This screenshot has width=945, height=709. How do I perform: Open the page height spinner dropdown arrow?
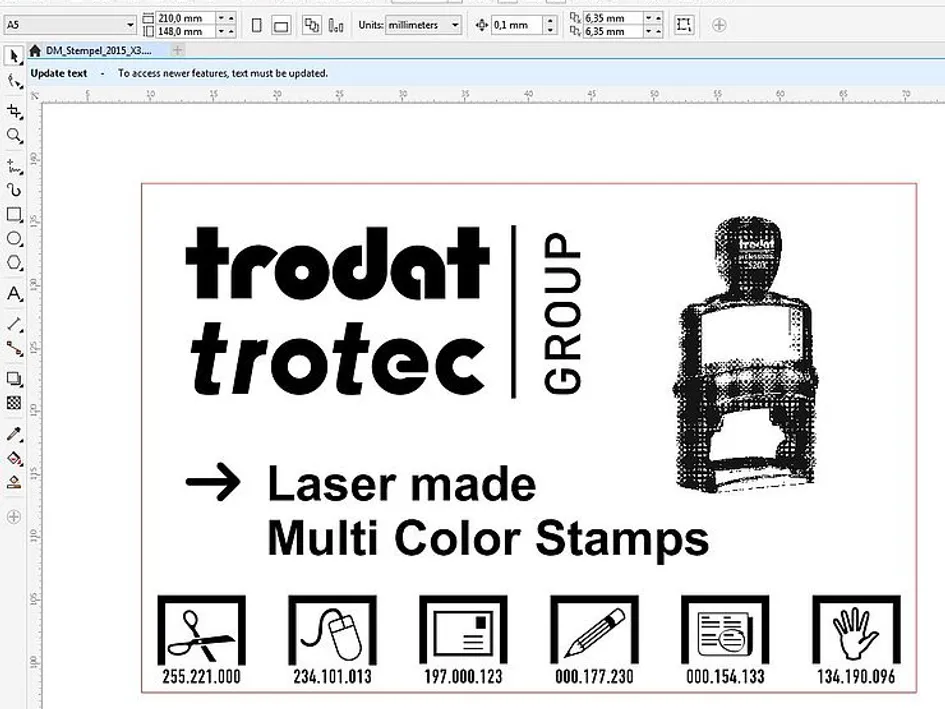pyautogui.click(x=221, y=31)
